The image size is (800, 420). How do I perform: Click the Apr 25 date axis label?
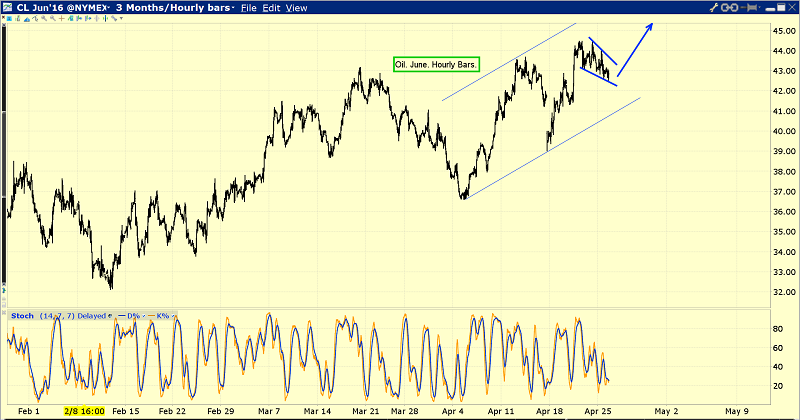(598, 411)
